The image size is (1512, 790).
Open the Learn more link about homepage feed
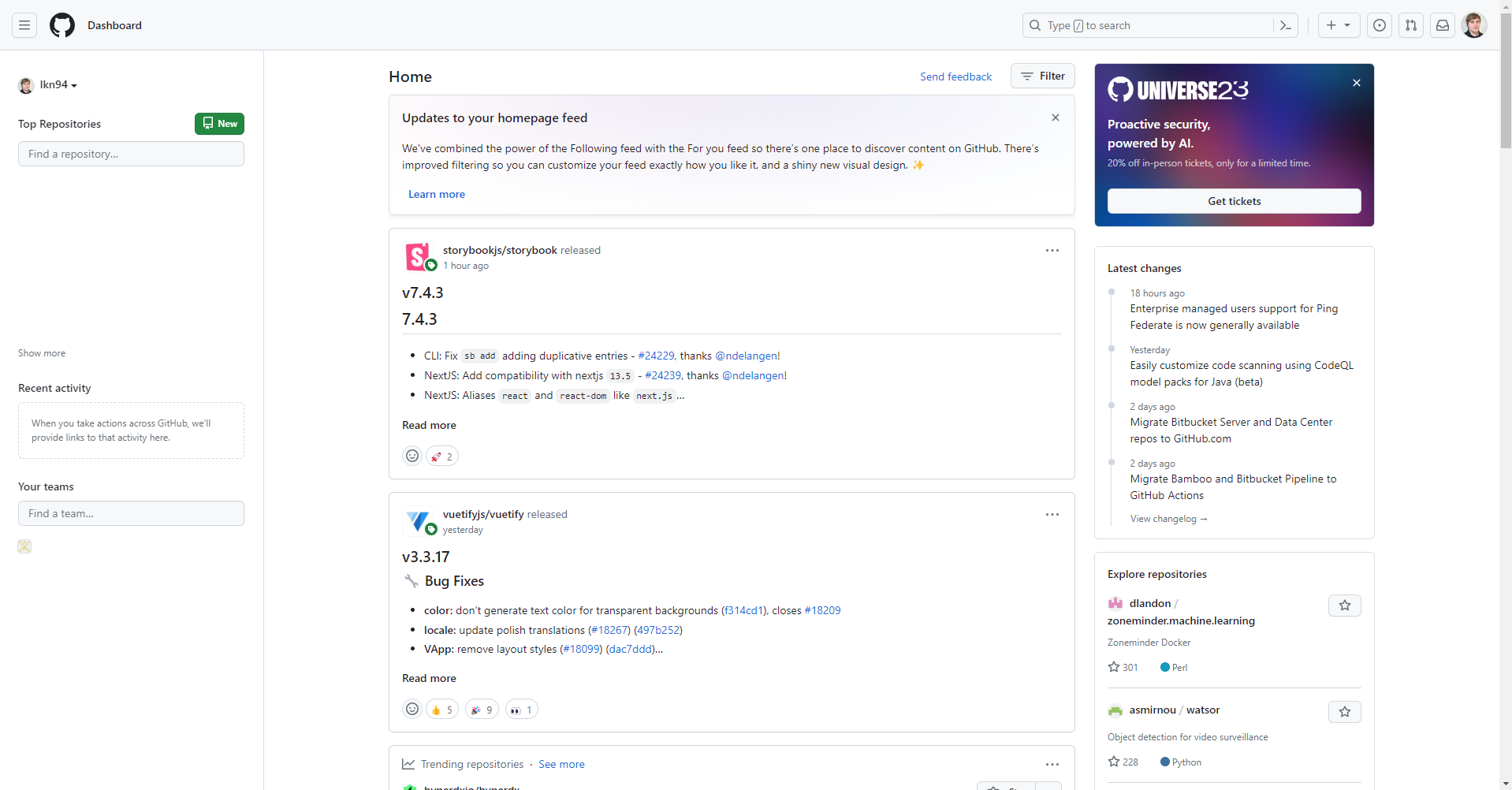(436, 194)
